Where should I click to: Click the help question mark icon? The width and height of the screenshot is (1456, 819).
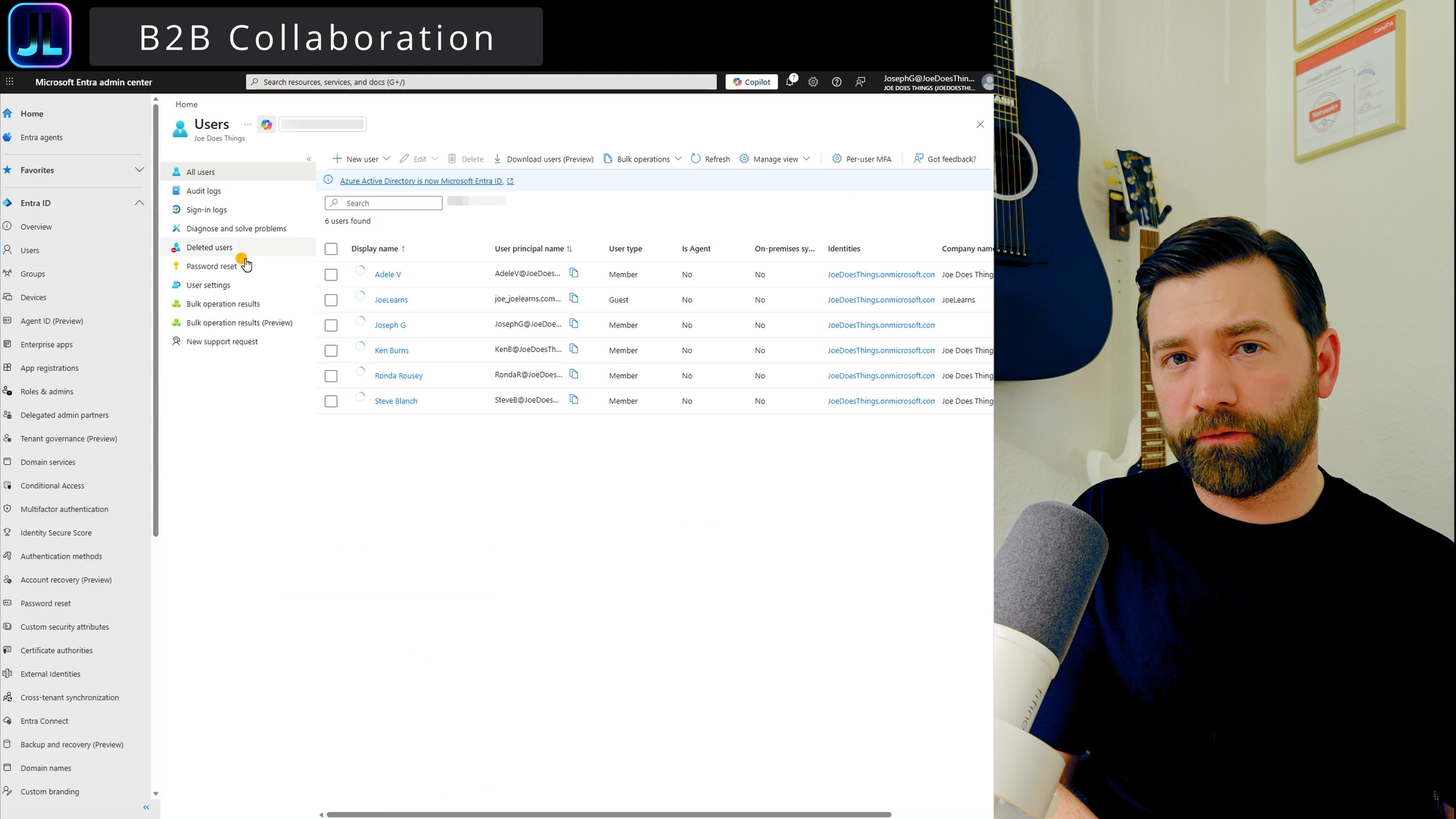pos(836,82)
